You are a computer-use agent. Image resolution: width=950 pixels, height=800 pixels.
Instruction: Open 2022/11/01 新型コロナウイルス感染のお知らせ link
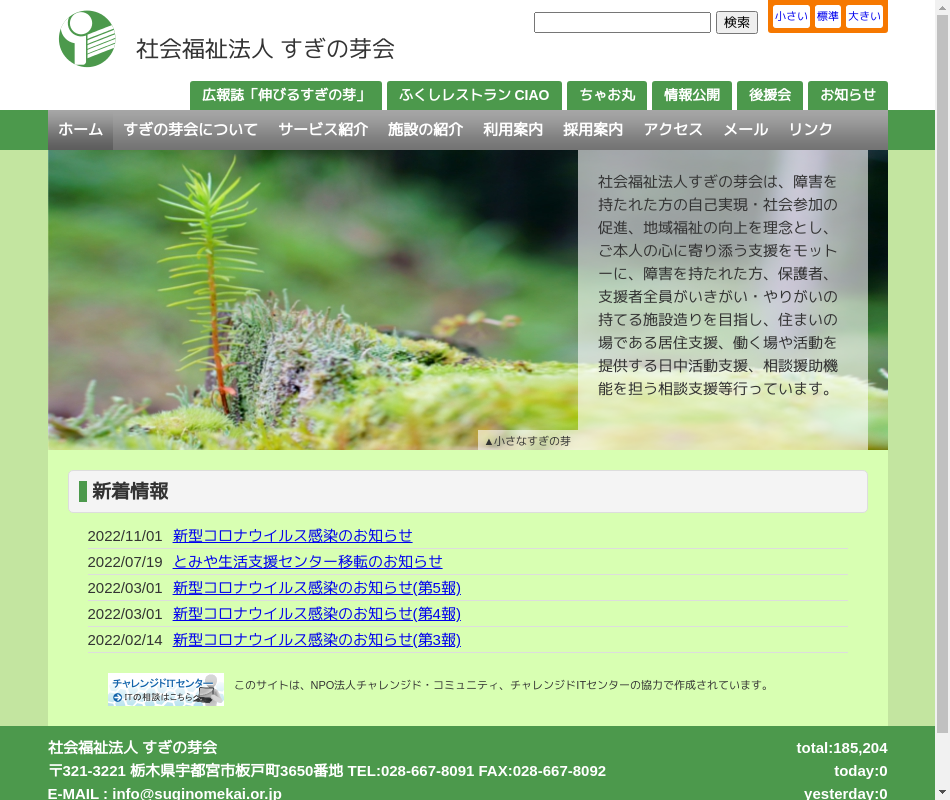pyautogui.click(x=292, y=536)
